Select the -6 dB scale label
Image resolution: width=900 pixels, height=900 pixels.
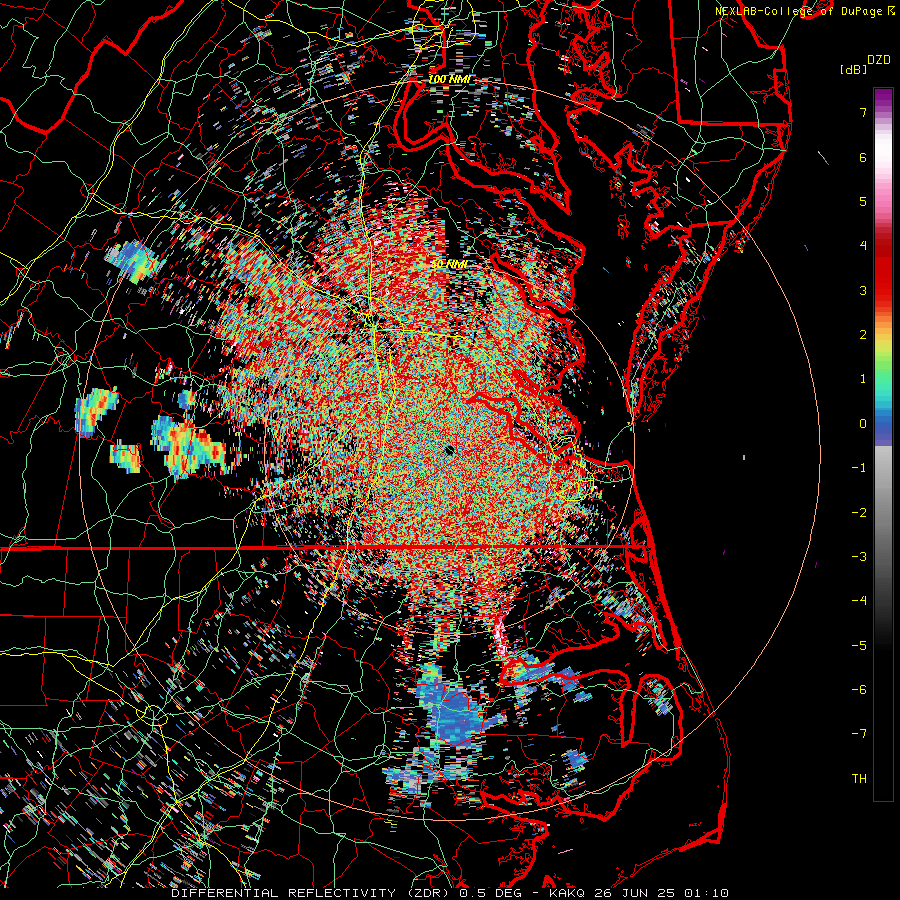859,690
